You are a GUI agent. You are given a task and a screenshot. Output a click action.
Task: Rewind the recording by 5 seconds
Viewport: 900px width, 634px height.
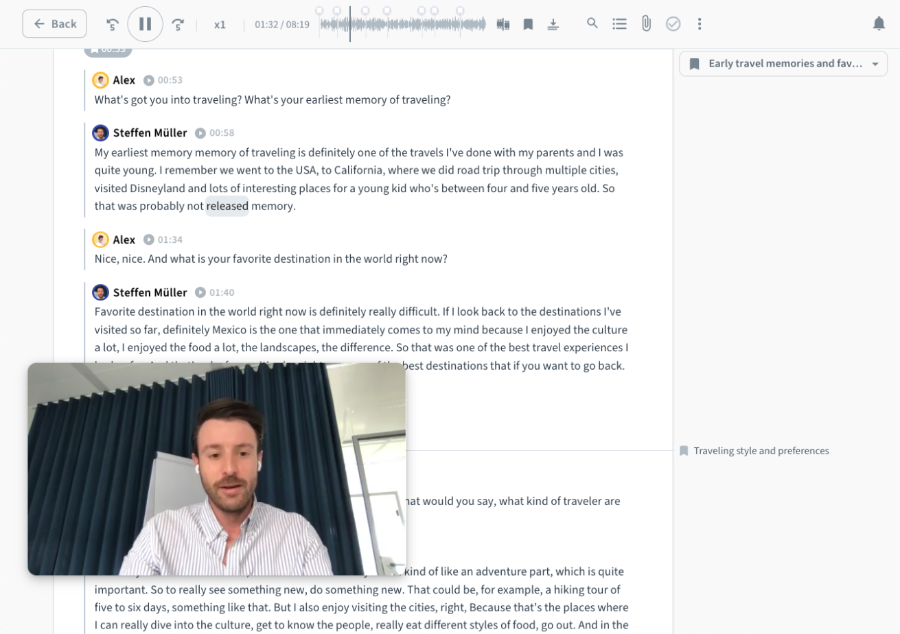pos(112,24)
